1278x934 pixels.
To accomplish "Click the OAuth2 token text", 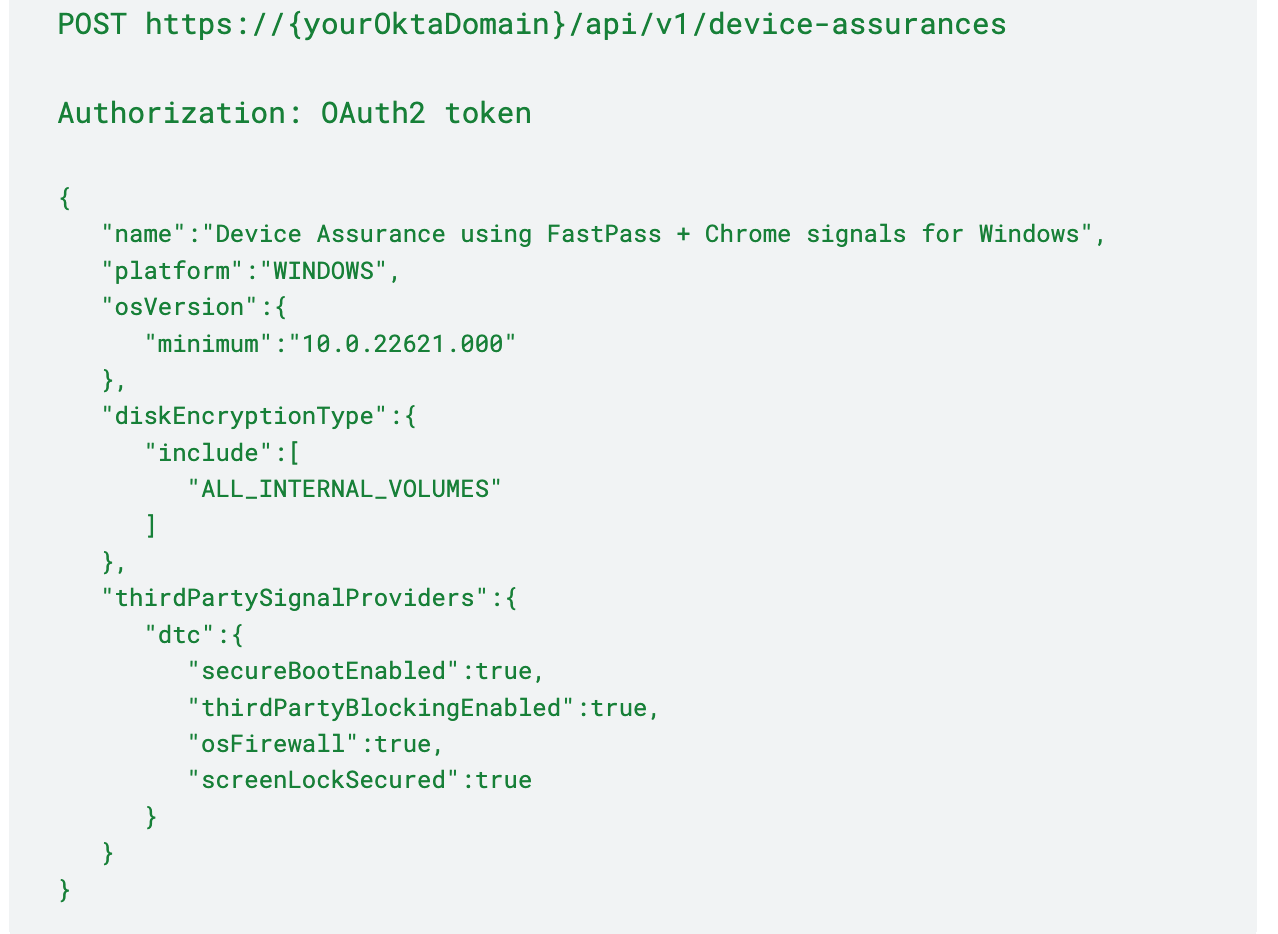I will (x=426, y=112).
